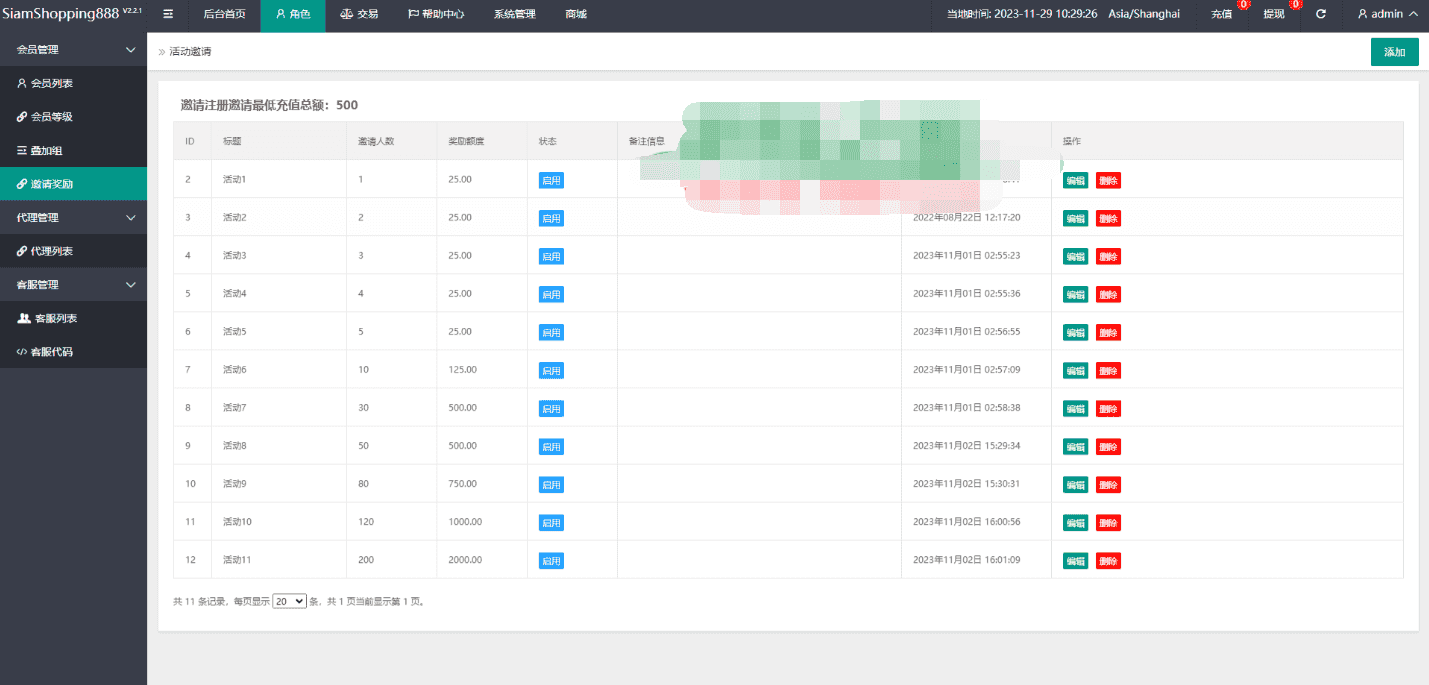The width and height of the screenshot is (1429, 685).
Task: Open 会员等级 sidebar item
Action: pyautogui.click(x=51, y=117)
